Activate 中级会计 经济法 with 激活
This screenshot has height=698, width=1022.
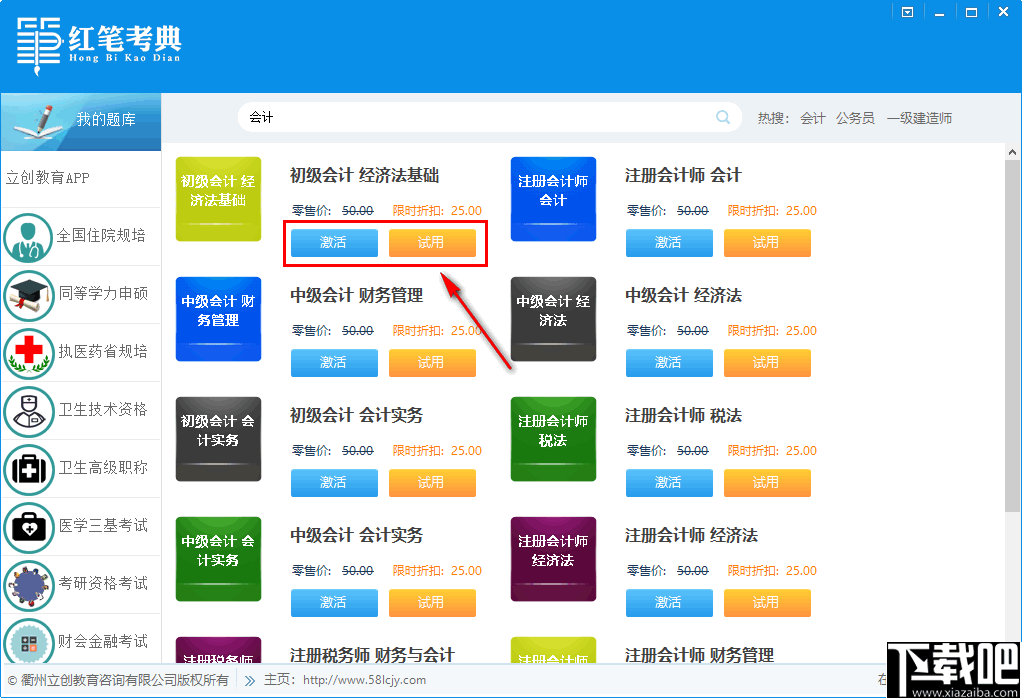click(669, 362)
